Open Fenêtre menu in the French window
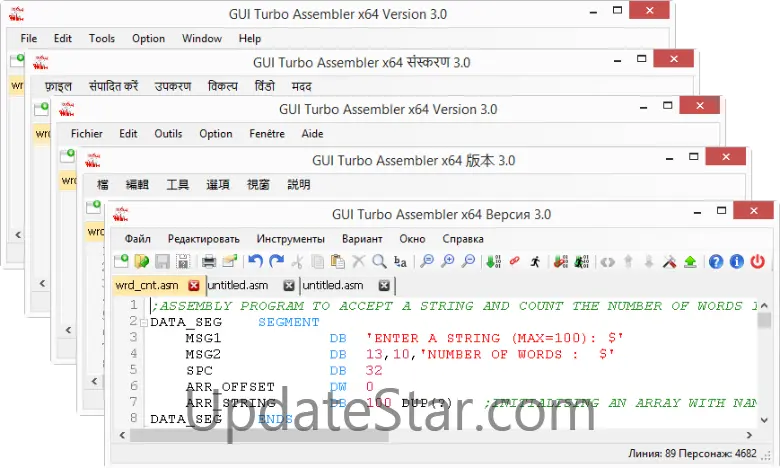Screen dimensions: 780x468 [267, 134]
